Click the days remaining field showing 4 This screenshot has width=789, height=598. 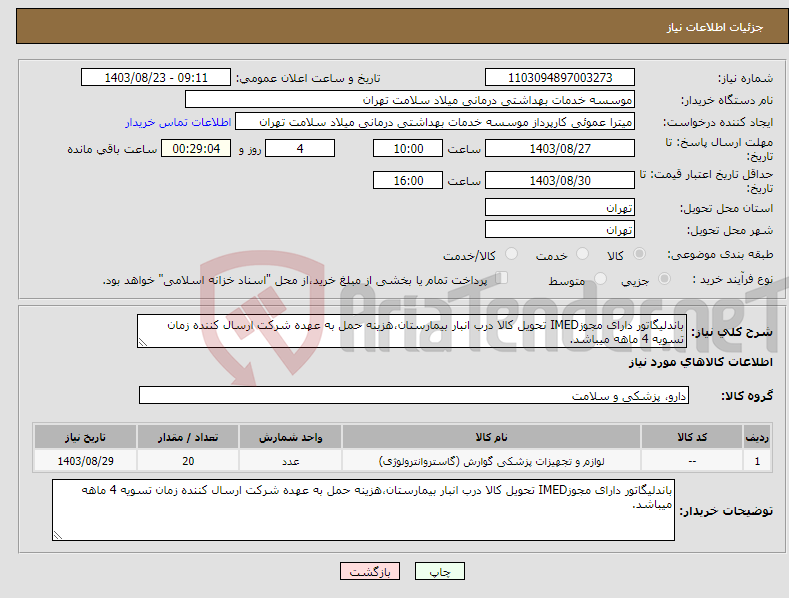click(300, 148)
